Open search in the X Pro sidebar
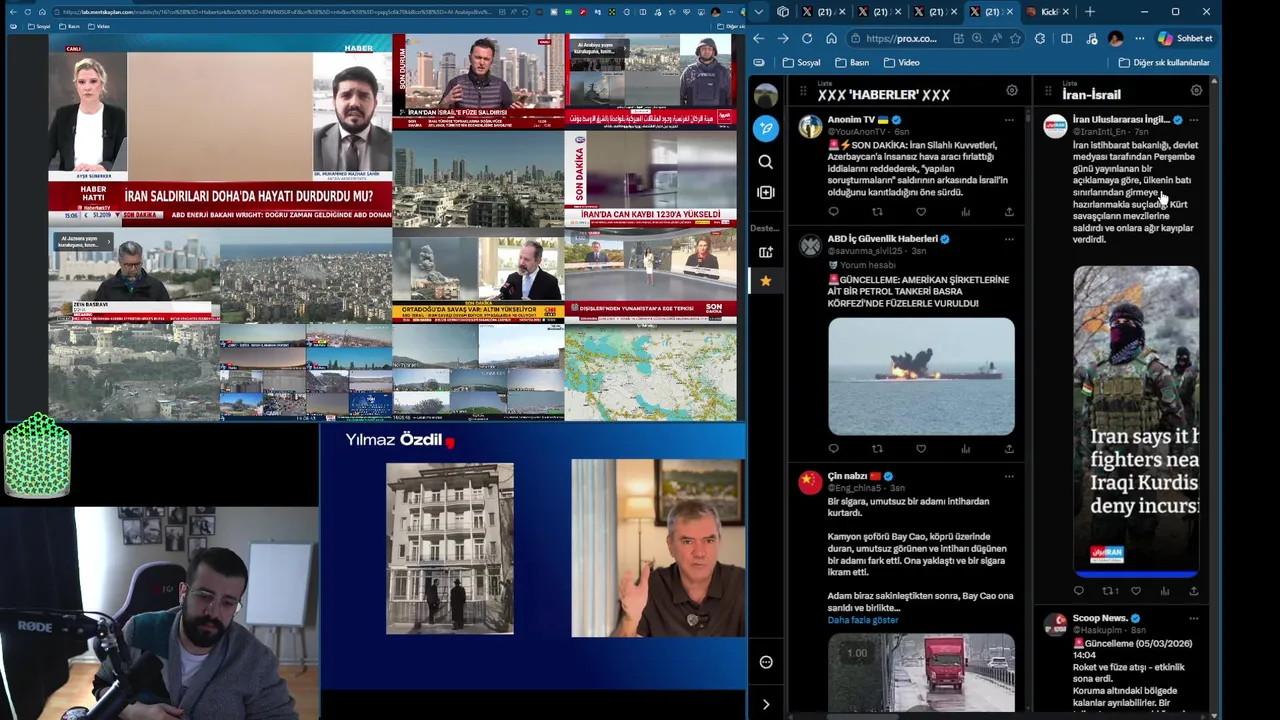The image size is (1280, 720). (766, 162)
